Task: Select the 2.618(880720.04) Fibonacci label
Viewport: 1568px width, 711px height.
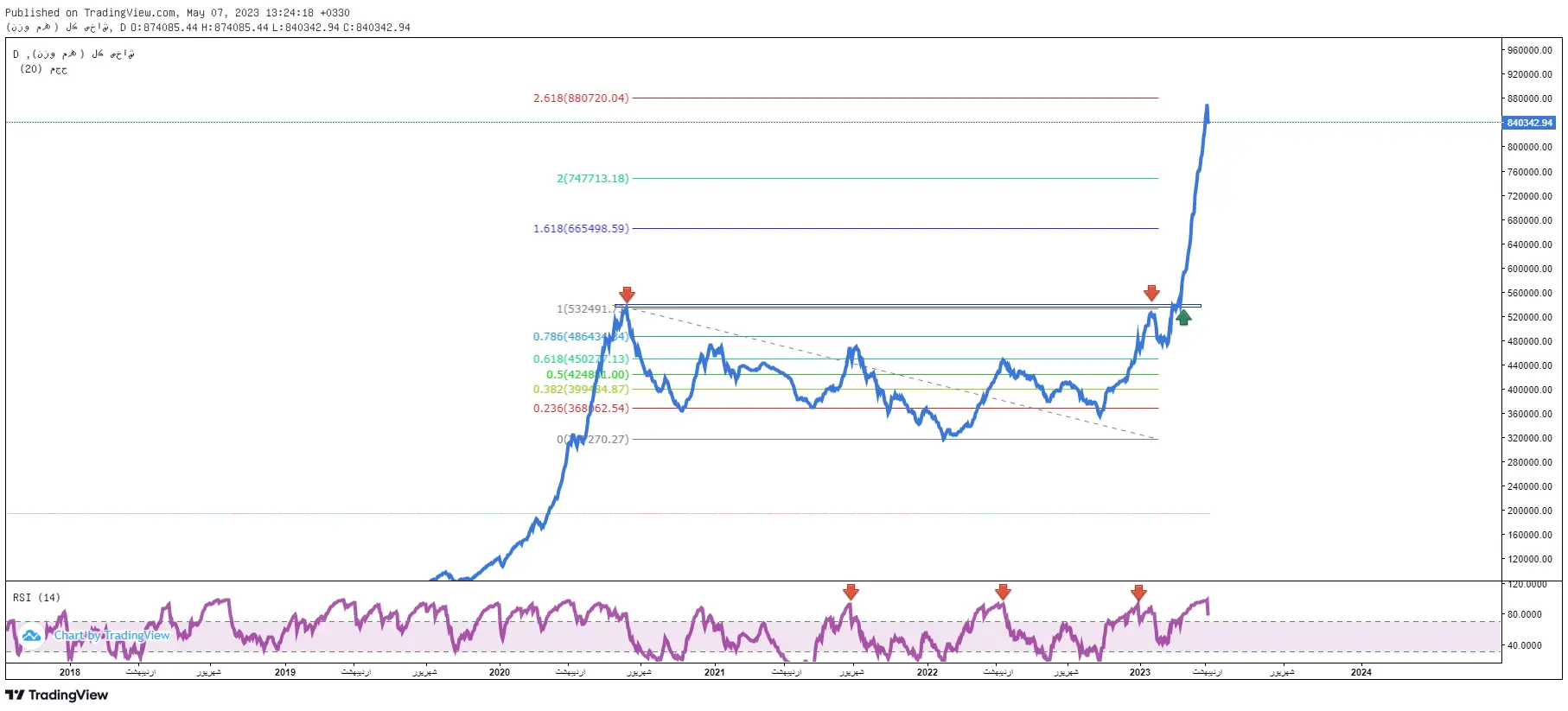Action: pos(581,98)
